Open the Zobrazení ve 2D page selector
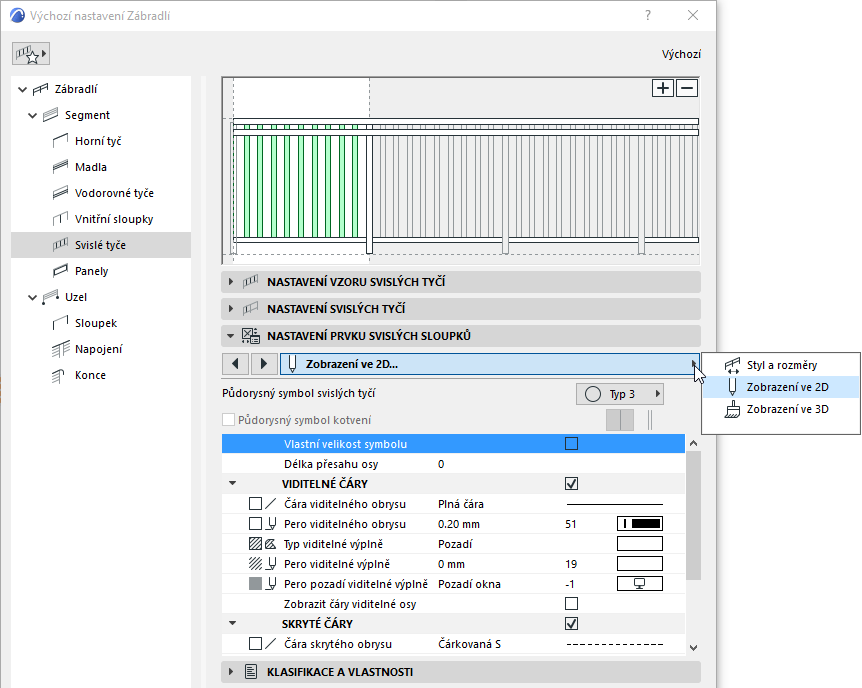Viewport: 862px width, 688px height. point(489,364)
